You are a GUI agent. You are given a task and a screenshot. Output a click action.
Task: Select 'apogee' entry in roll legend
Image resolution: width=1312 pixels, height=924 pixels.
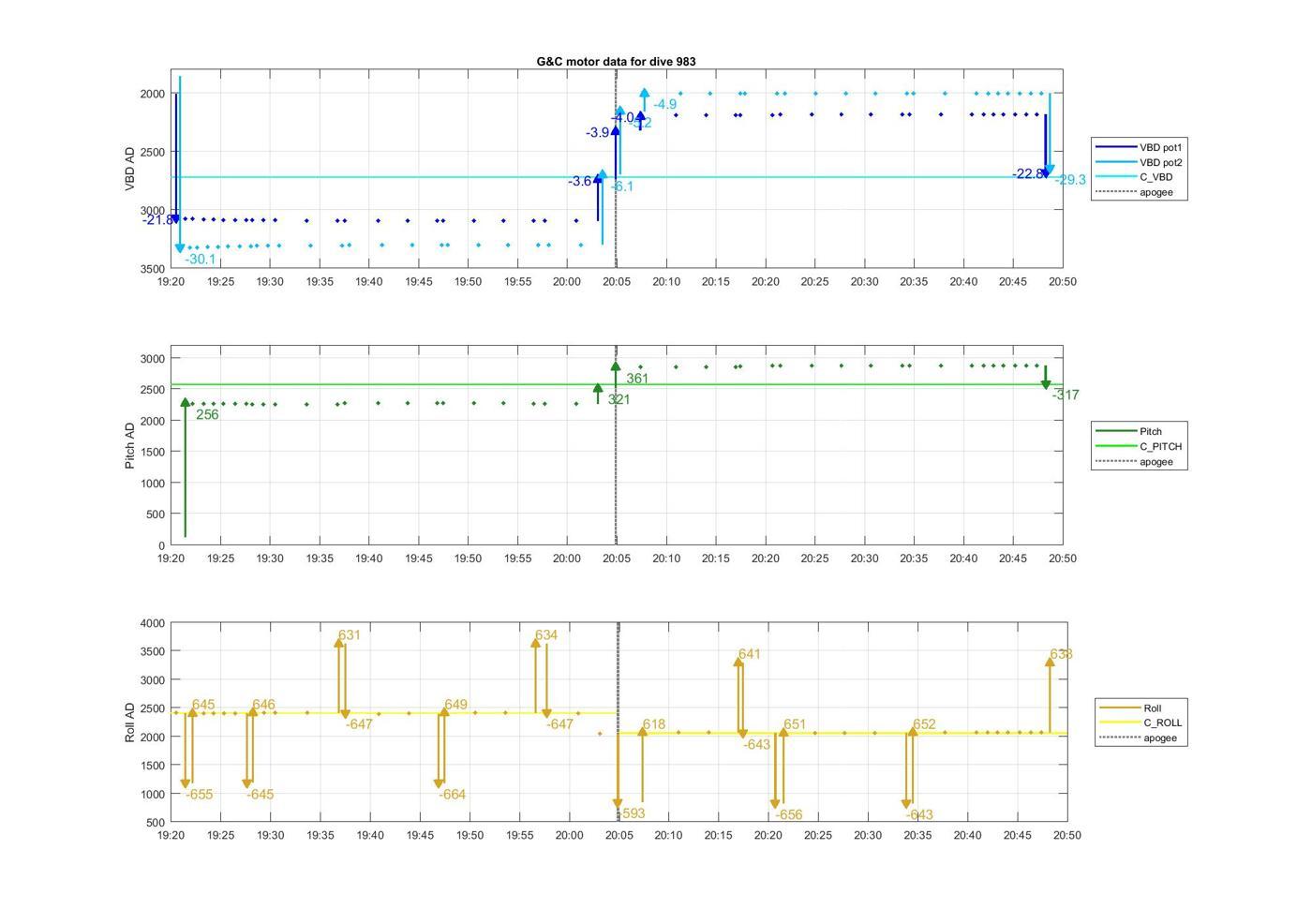1139,738
